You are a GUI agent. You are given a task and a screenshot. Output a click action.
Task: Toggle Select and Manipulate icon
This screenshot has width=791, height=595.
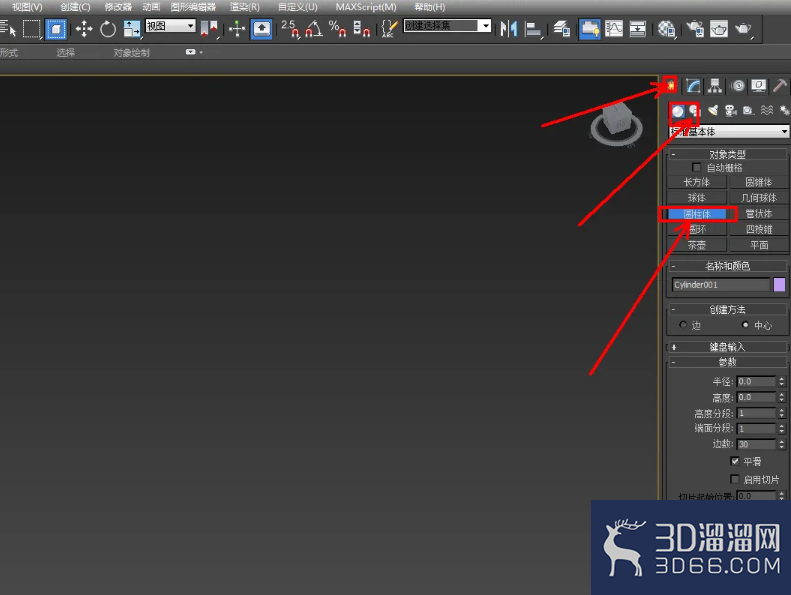[237, 29]
